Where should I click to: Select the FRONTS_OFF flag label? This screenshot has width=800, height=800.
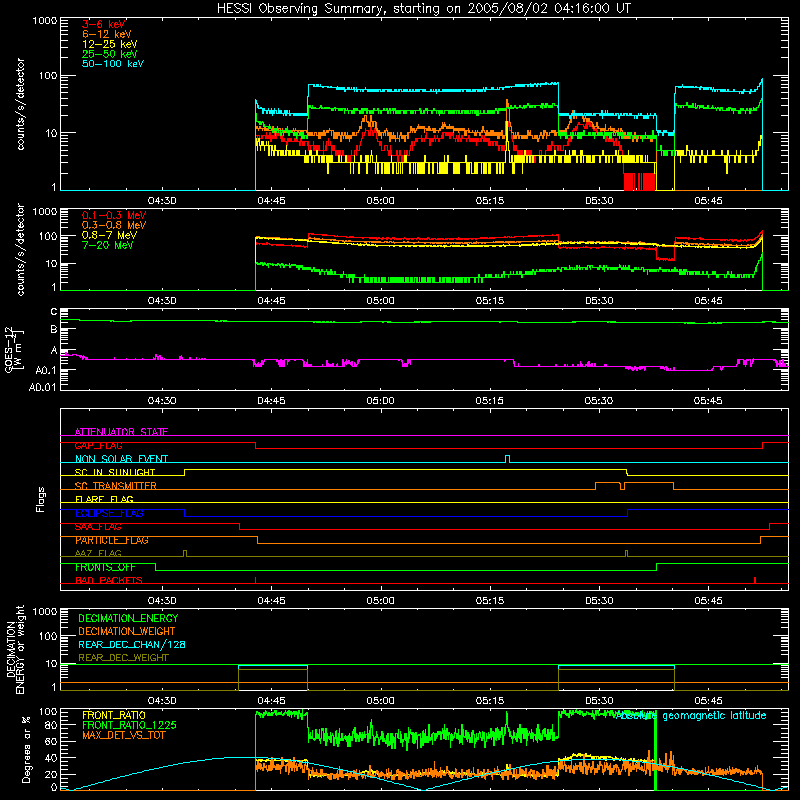(105, 567)
